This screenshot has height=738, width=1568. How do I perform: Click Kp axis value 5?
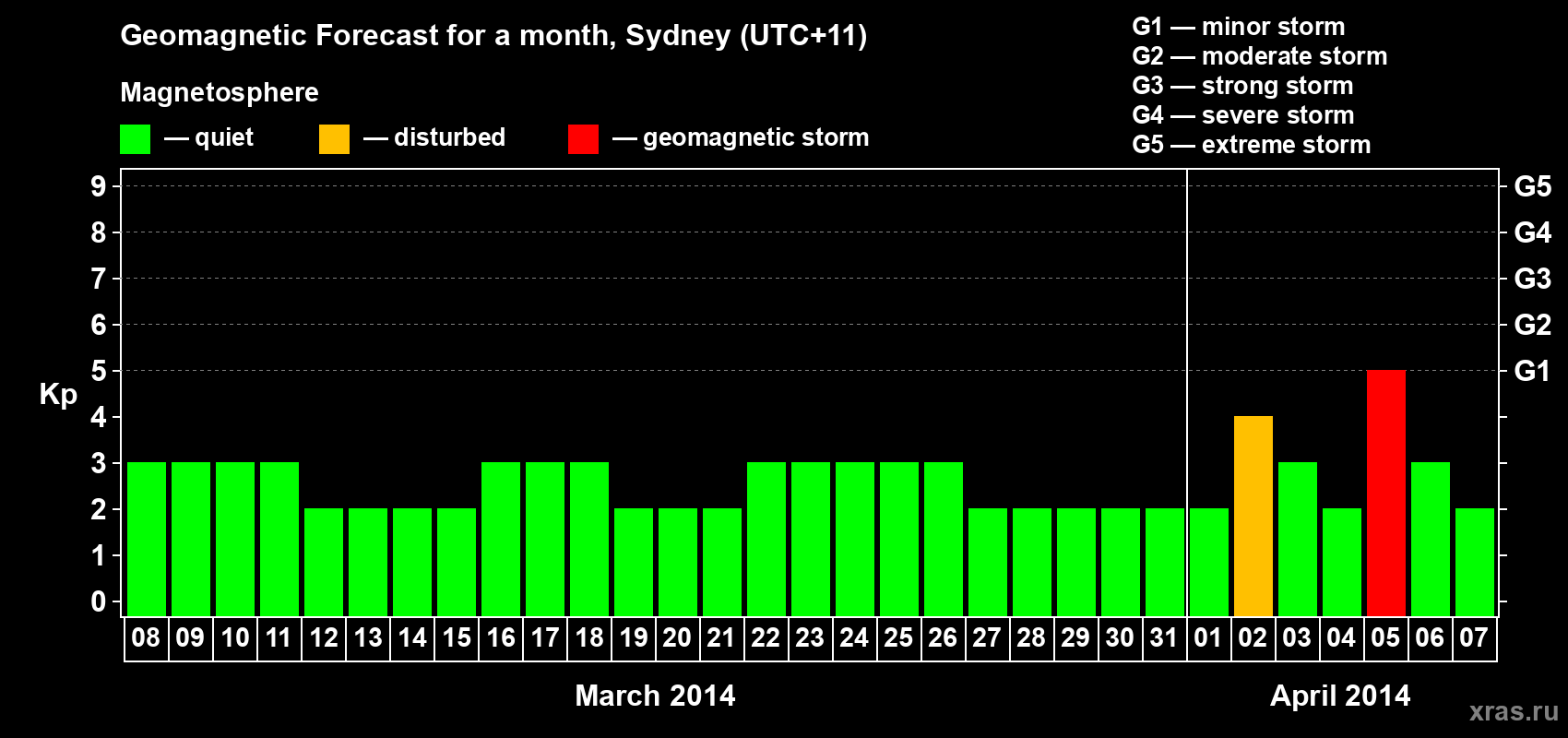tap(99, 371)
